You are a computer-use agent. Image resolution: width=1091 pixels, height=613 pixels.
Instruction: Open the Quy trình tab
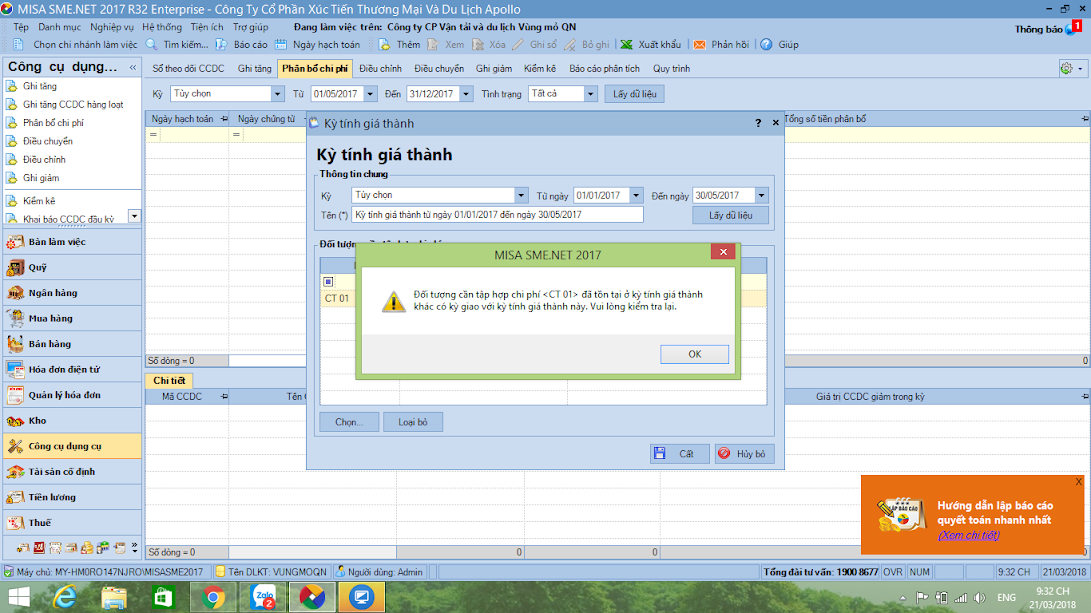pos(671,69)
